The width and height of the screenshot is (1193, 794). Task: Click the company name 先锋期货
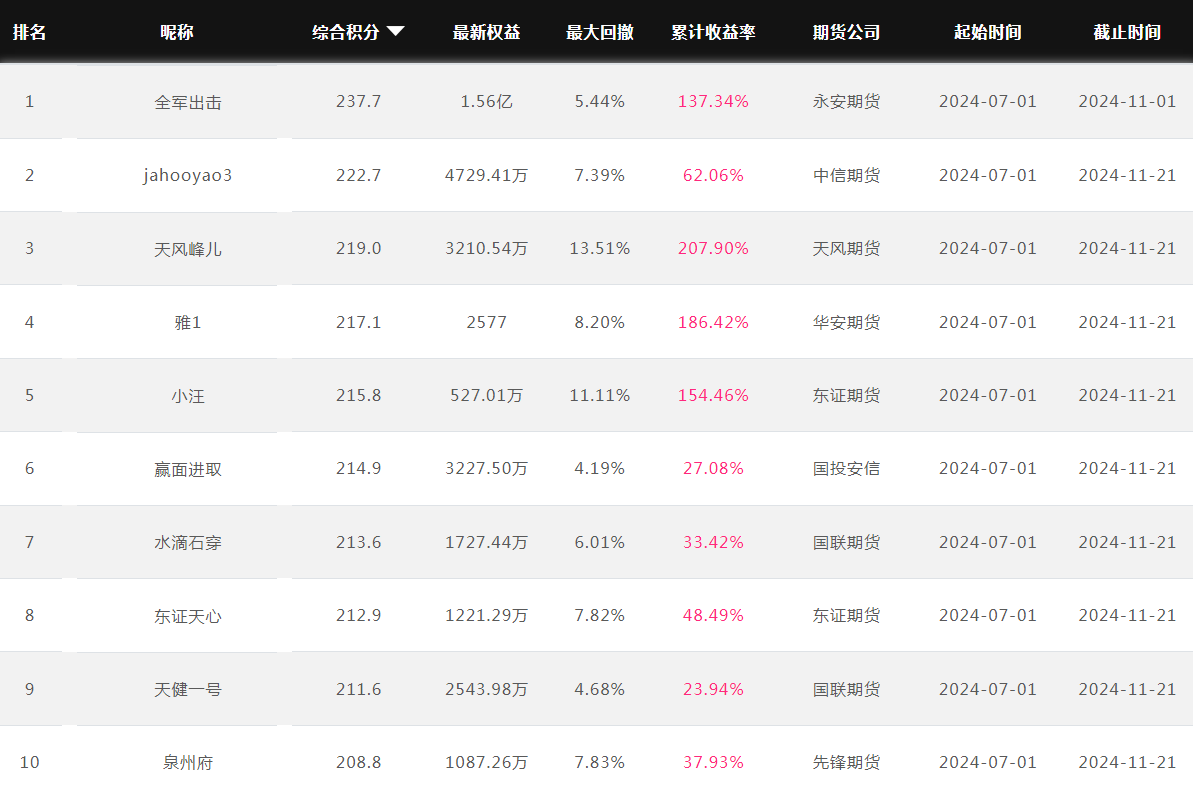[846, 762]
